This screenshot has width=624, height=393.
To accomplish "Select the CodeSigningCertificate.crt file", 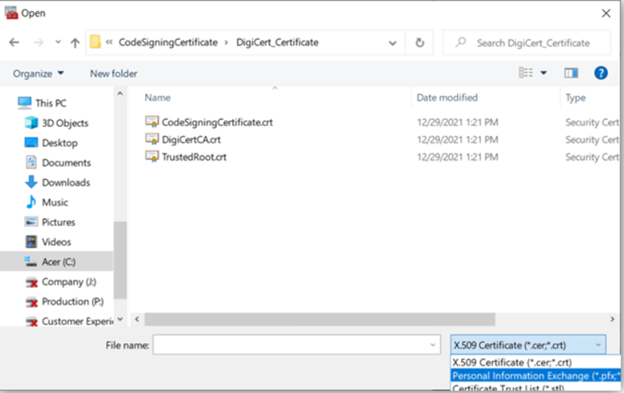I will coord(217,122).
